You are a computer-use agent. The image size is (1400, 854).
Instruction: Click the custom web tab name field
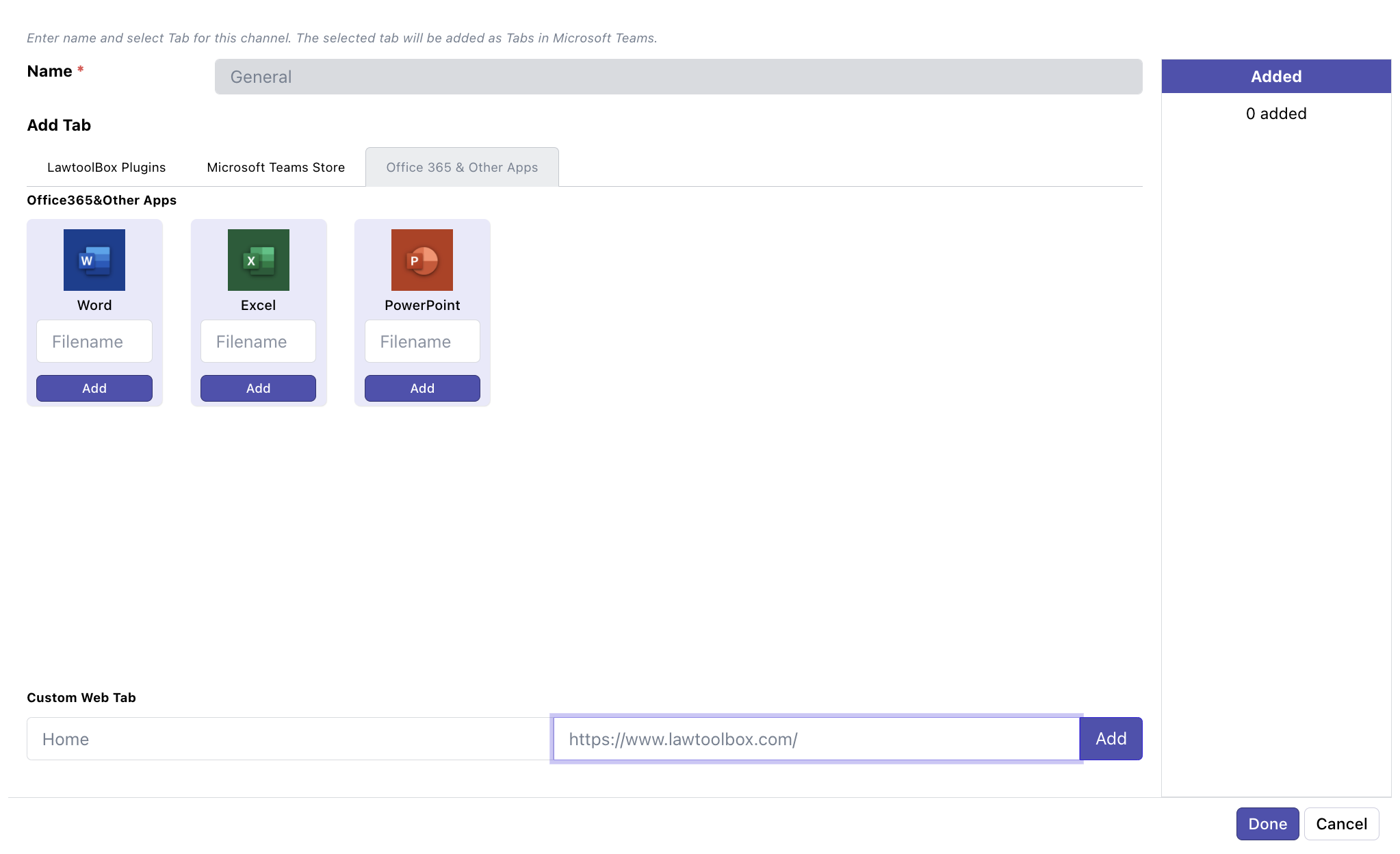[287, 739]
